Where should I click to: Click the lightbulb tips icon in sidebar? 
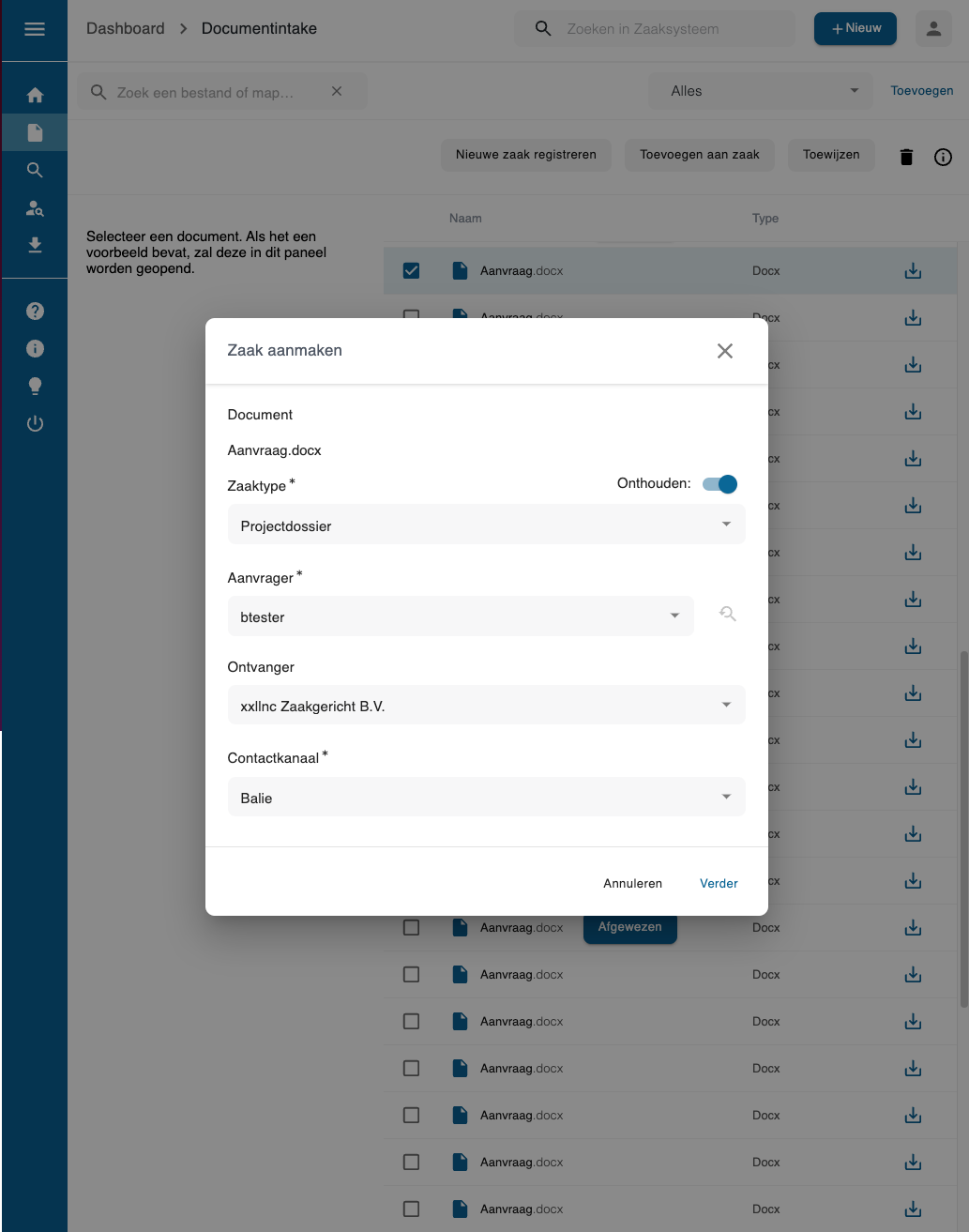[35, 387]
